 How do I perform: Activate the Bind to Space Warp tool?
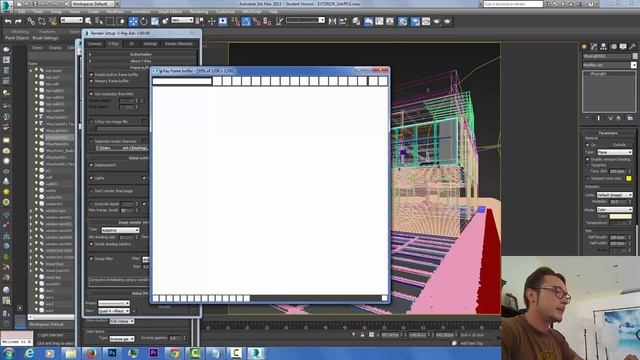pos(53,21)
